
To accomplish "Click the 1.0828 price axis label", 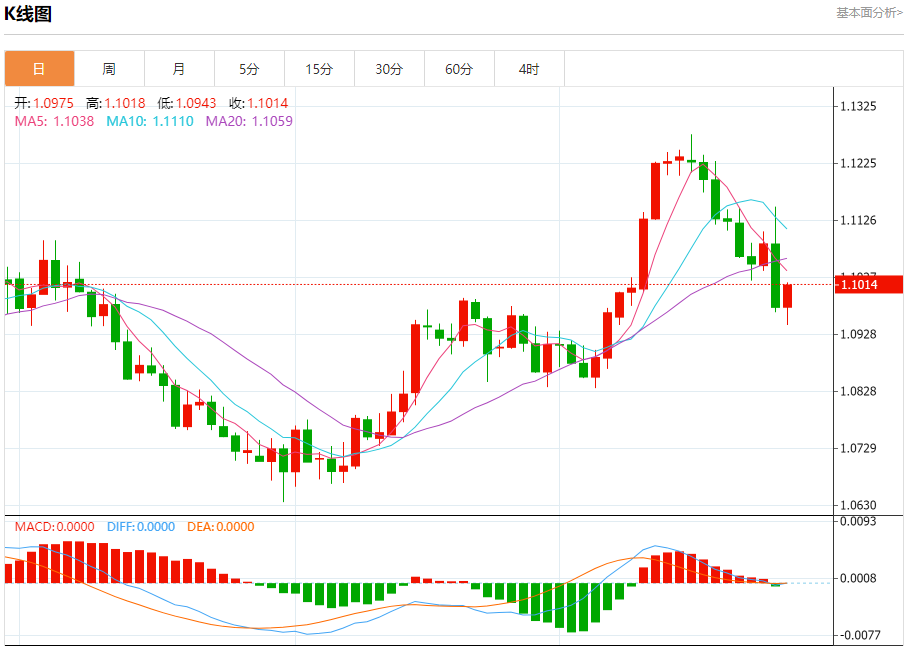I will click(x=859, y=391).
